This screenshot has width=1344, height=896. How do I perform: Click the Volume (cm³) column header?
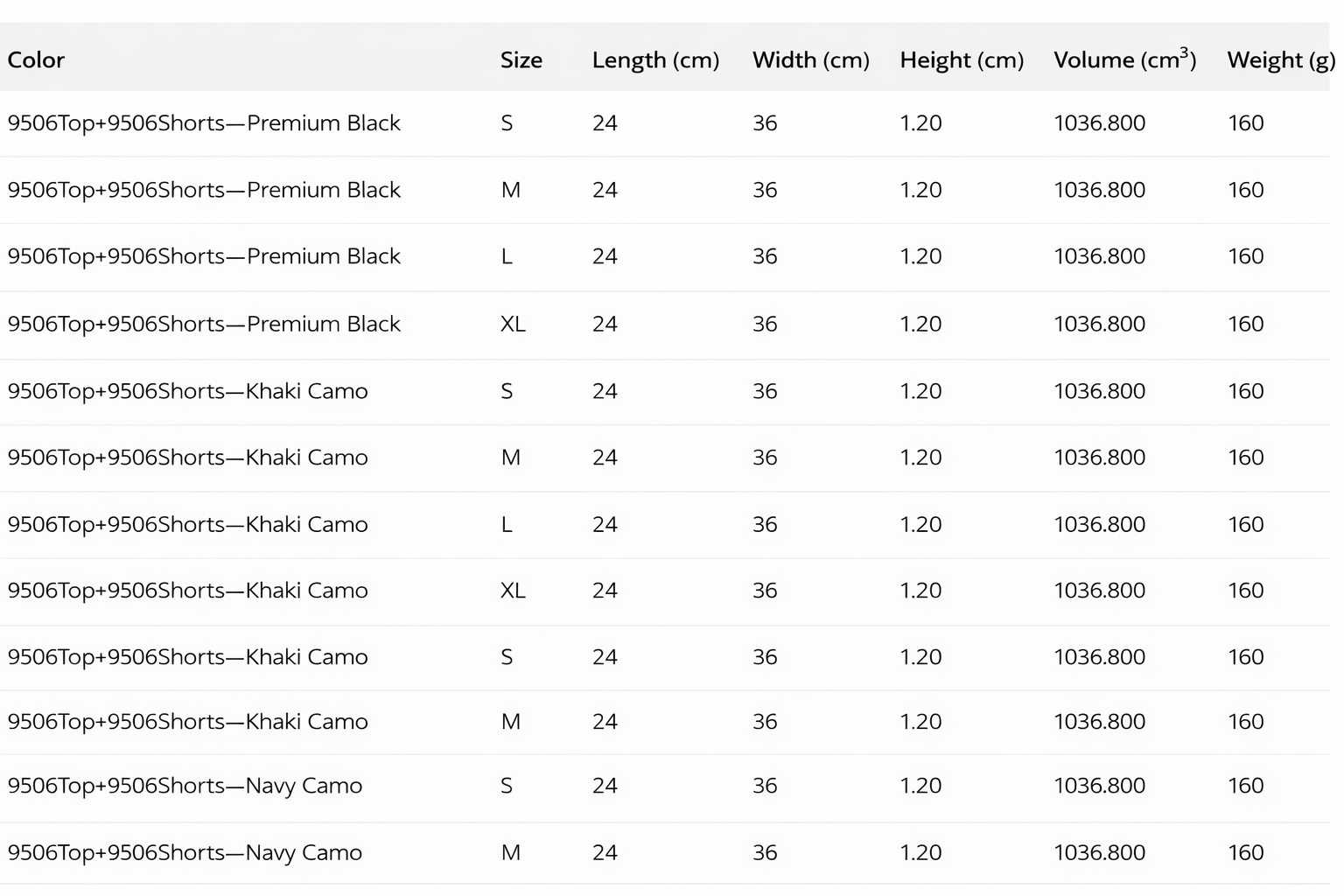click(1124, 60)
